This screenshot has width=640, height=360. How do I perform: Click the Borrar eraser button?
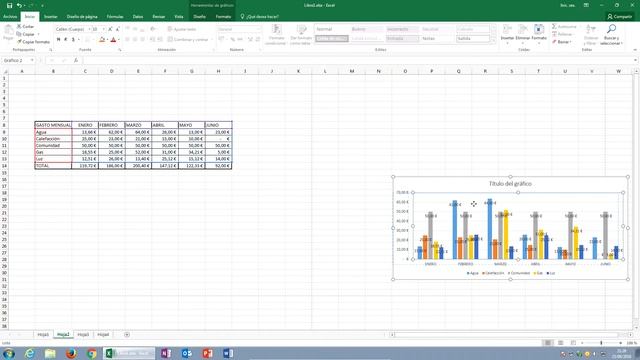[x=562, y=42]
